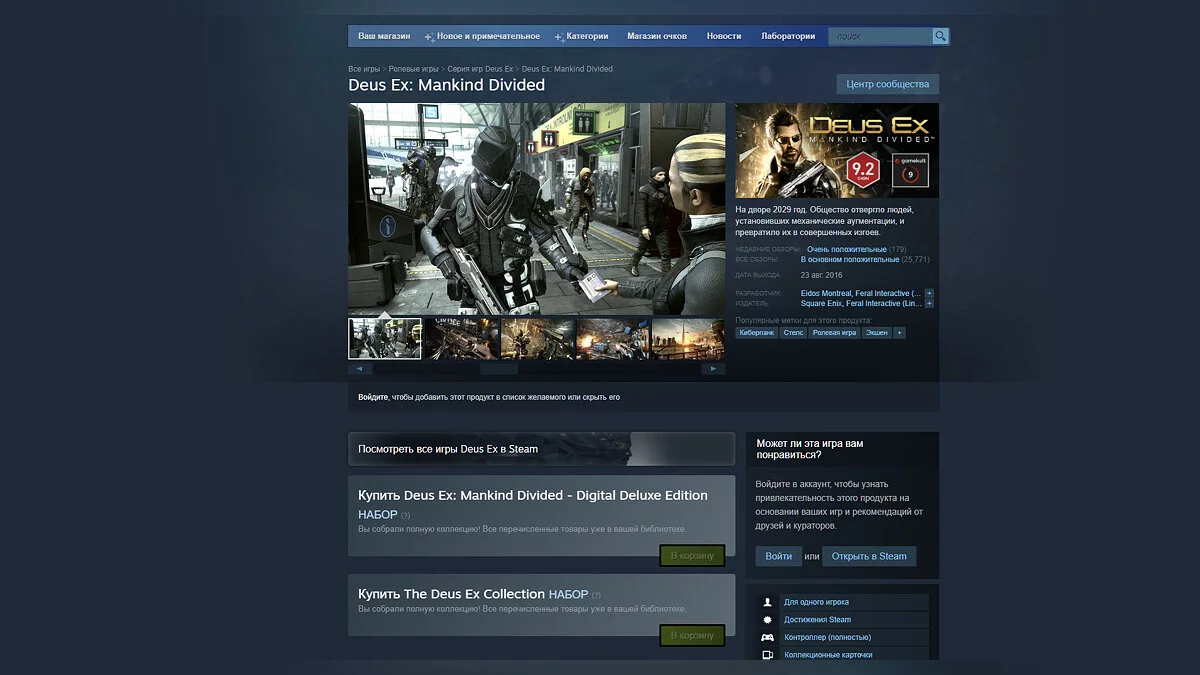Click inside the поиск search field
This screenshot has width=1200, height=675.
point(880,36)
